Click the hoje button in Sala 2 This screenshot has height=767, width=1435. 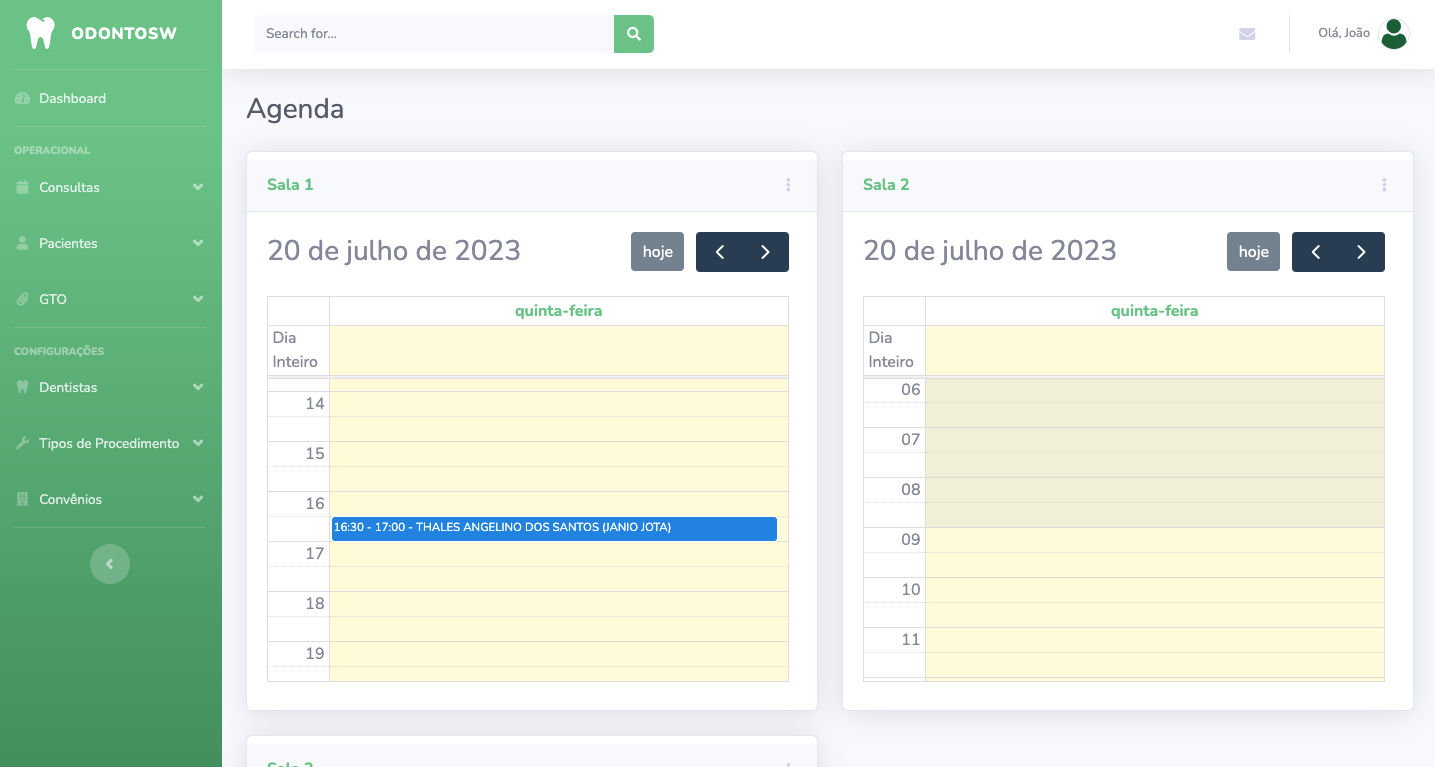click(1253, 252)
